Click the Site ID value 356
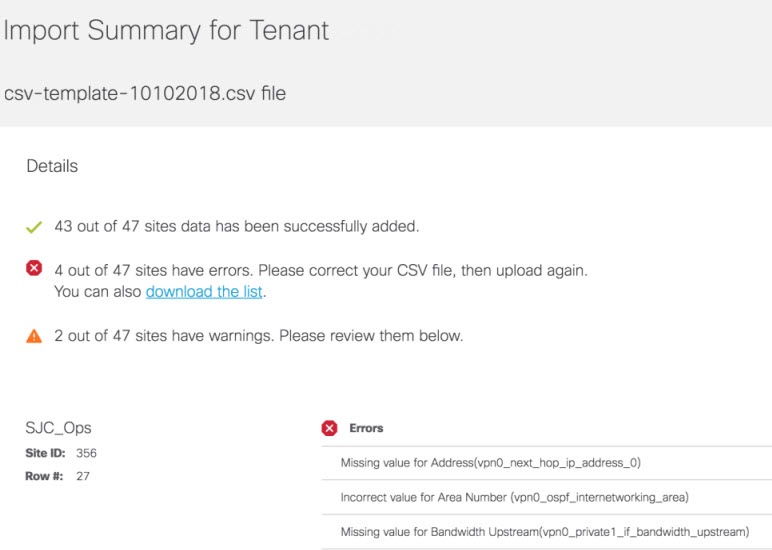 (x=87, y=453)
